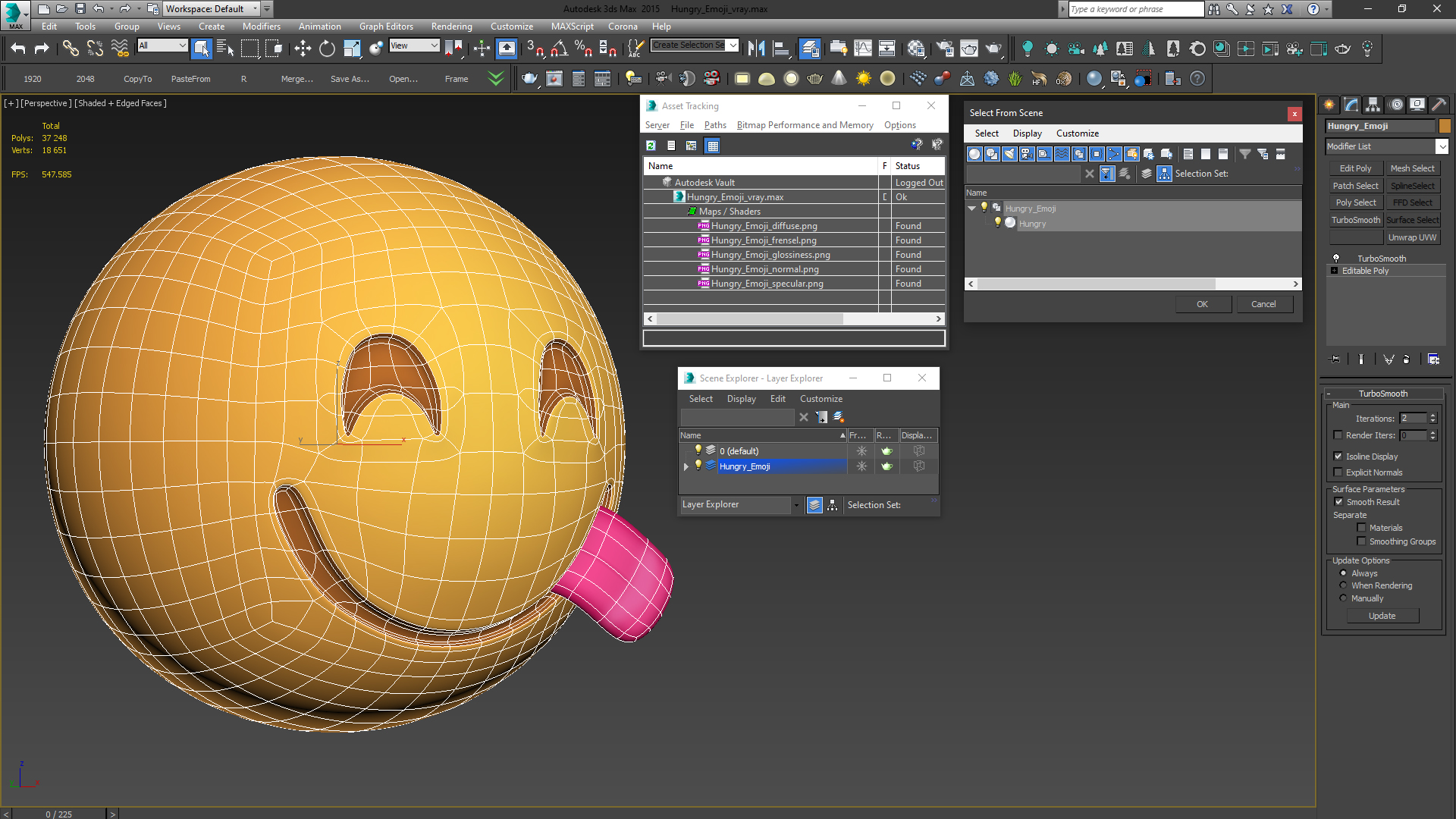
Task: Click the HF hair icon in lower toolbar
Action: [x=1039, y=78]
